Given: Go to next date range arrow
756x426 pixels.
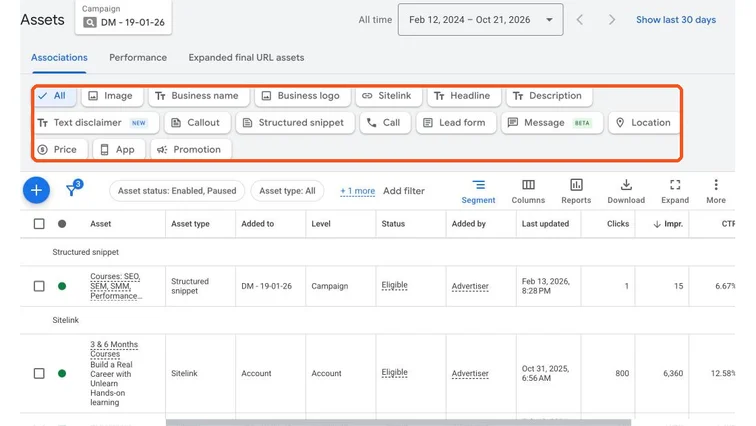Looking at the screenshot, I should (612, 20).
